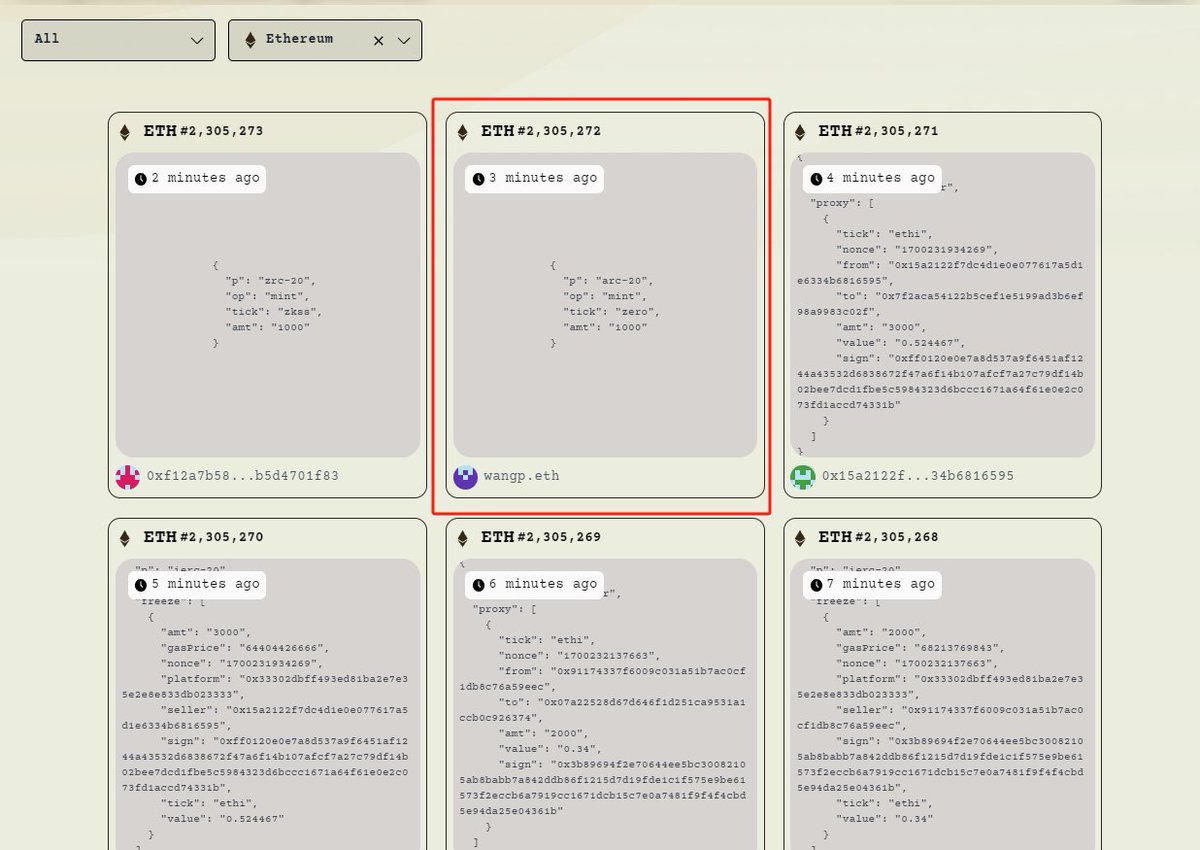Image resolution: width=1200 pixels, height=850 pixels.
Task: Click the Ethereum icon on card #2,305,272
Action: [x=462, y=131]
